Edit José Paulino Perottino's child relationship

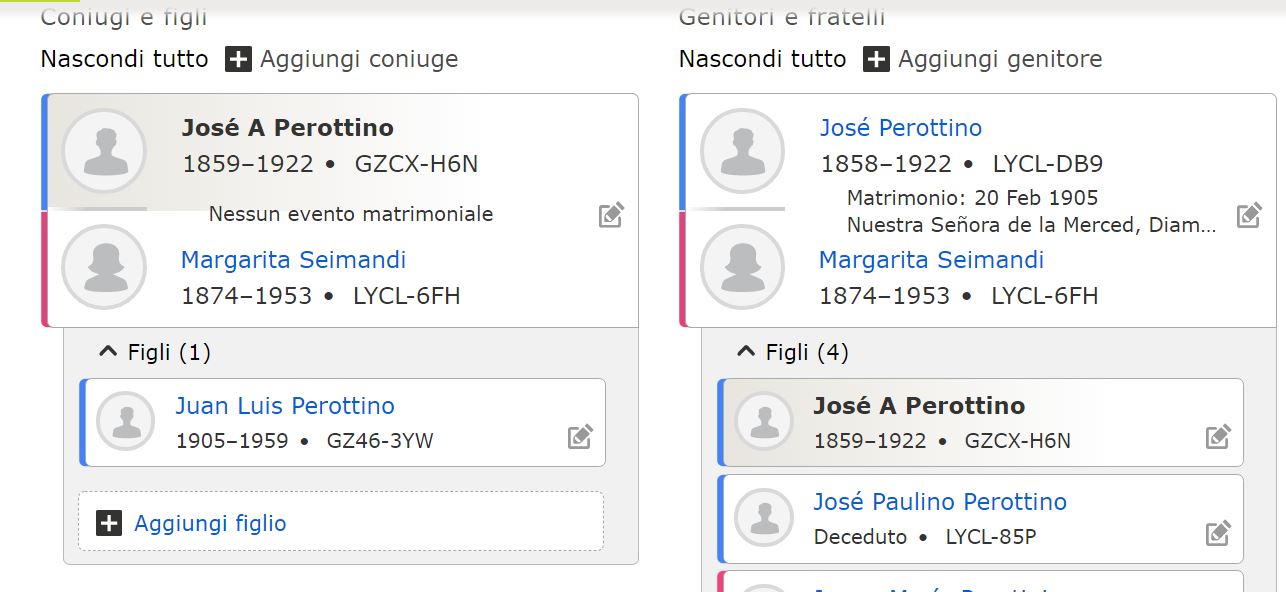coord(1218,533)
